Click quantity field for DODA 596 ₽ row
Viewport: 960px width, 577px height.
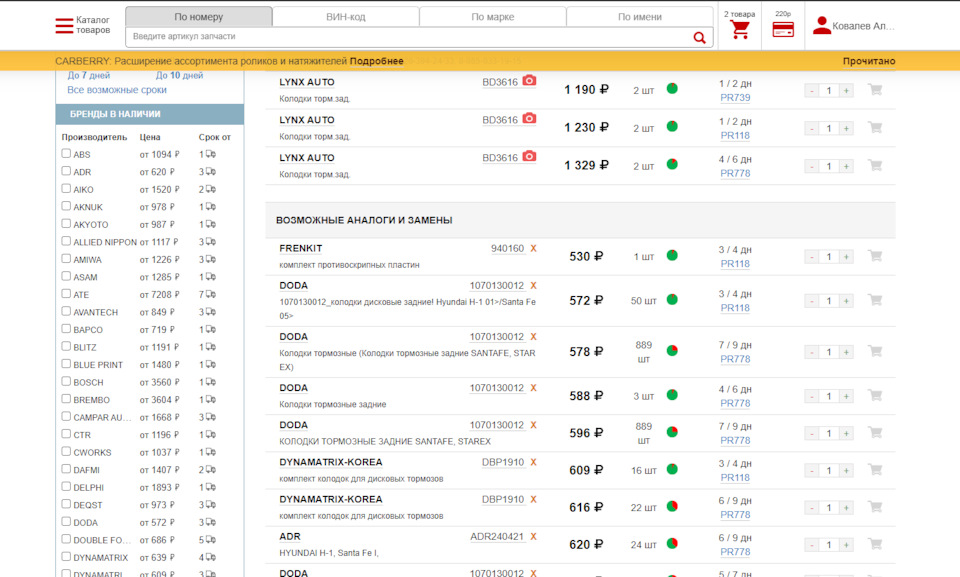[829, 434]
